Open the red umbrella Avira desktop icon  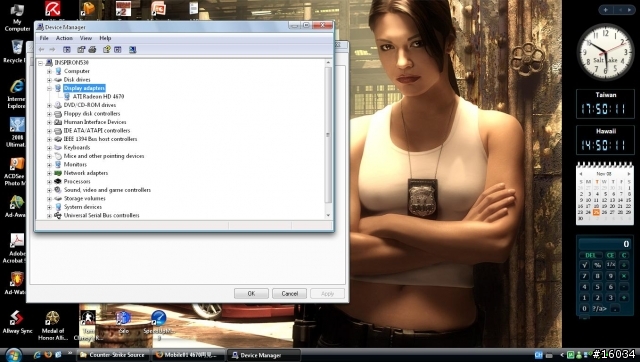click(x=53, y=10)
